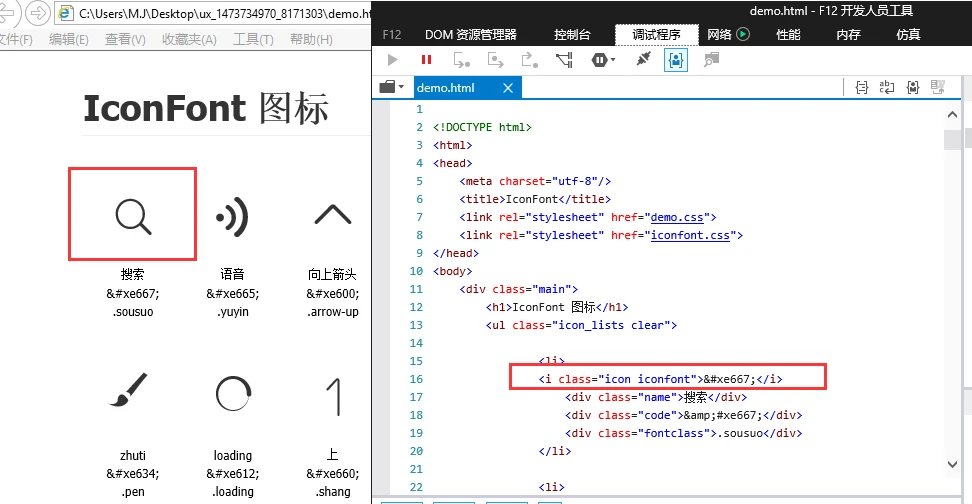Viewport: 972px width, 504px height.
Task: Open the 帮助(H) menu
Action: [311, 40]
